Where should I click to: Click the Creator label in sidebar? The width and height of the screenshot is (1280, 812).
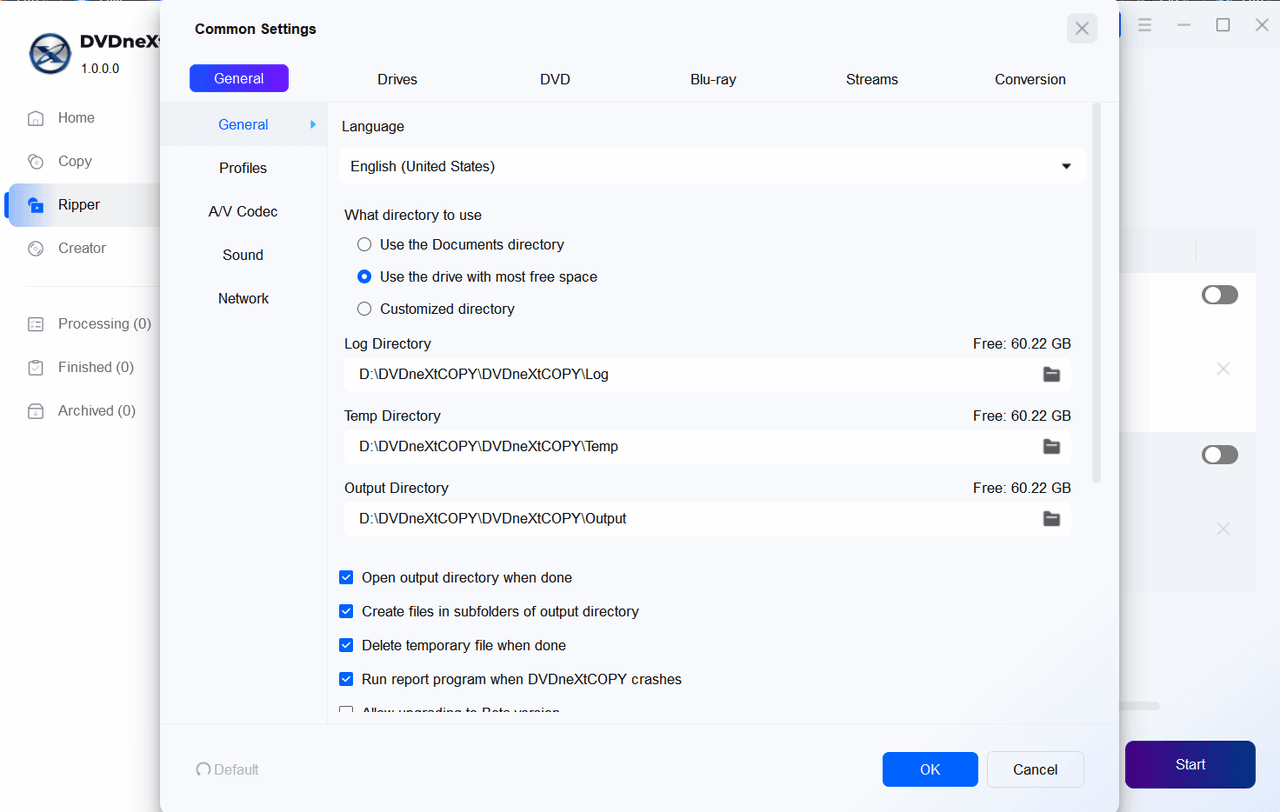[x=82, y=248]
